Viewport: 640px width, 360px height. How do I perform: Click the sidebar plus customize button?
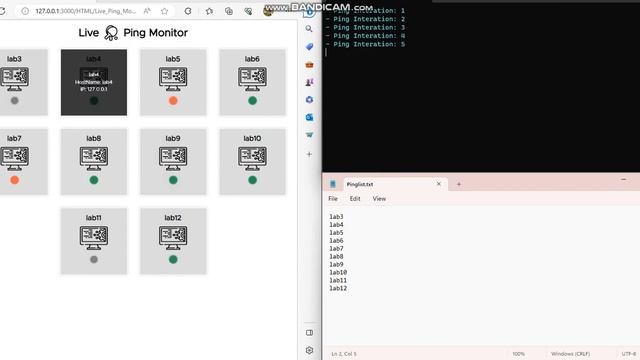(x=309, y=154)
